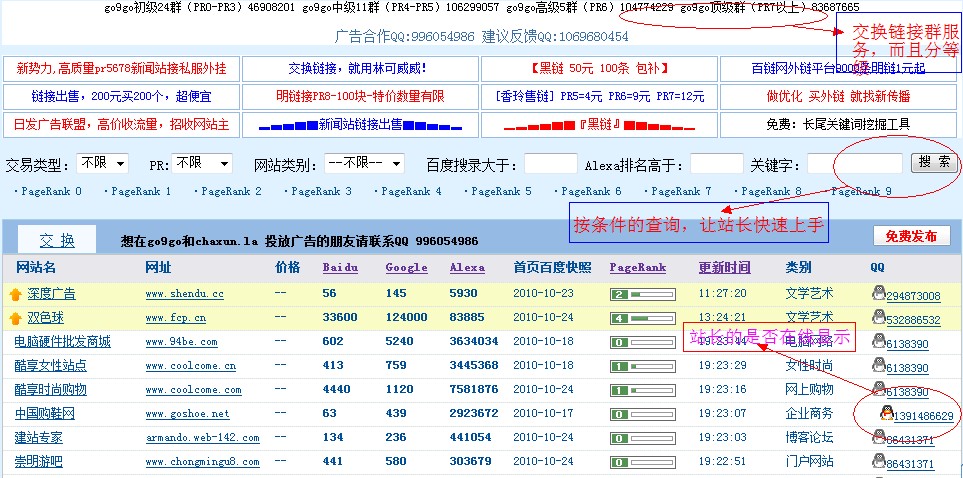Click the QQ penguin icon for 建站专家
963x478 pixels.
pyautogui.click(x=878, y=437)
